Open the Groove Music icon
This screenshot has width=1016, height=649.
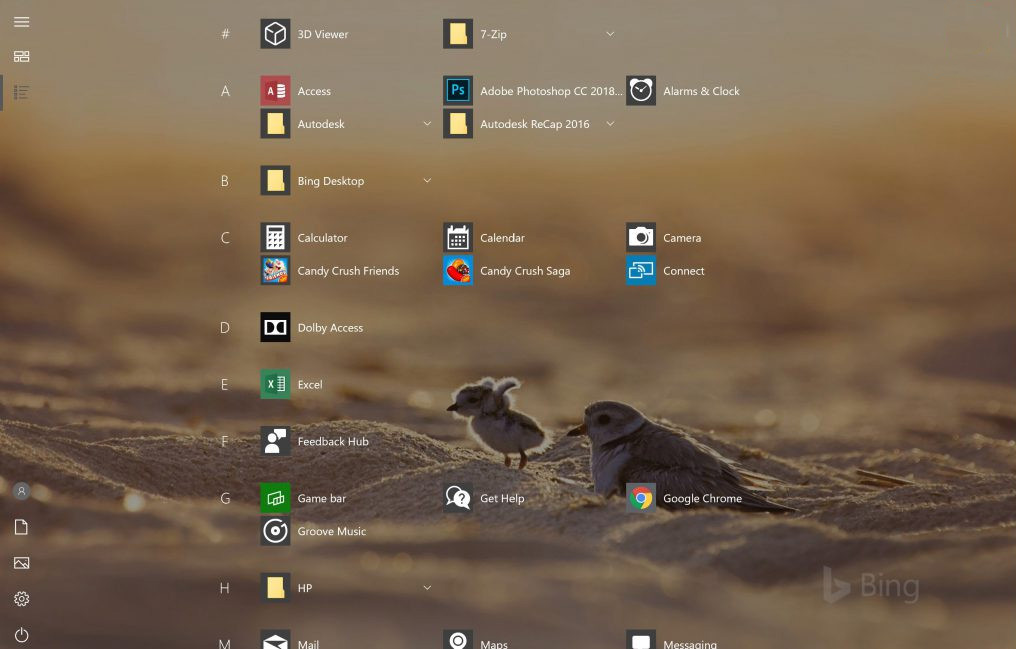click(275, 532)
